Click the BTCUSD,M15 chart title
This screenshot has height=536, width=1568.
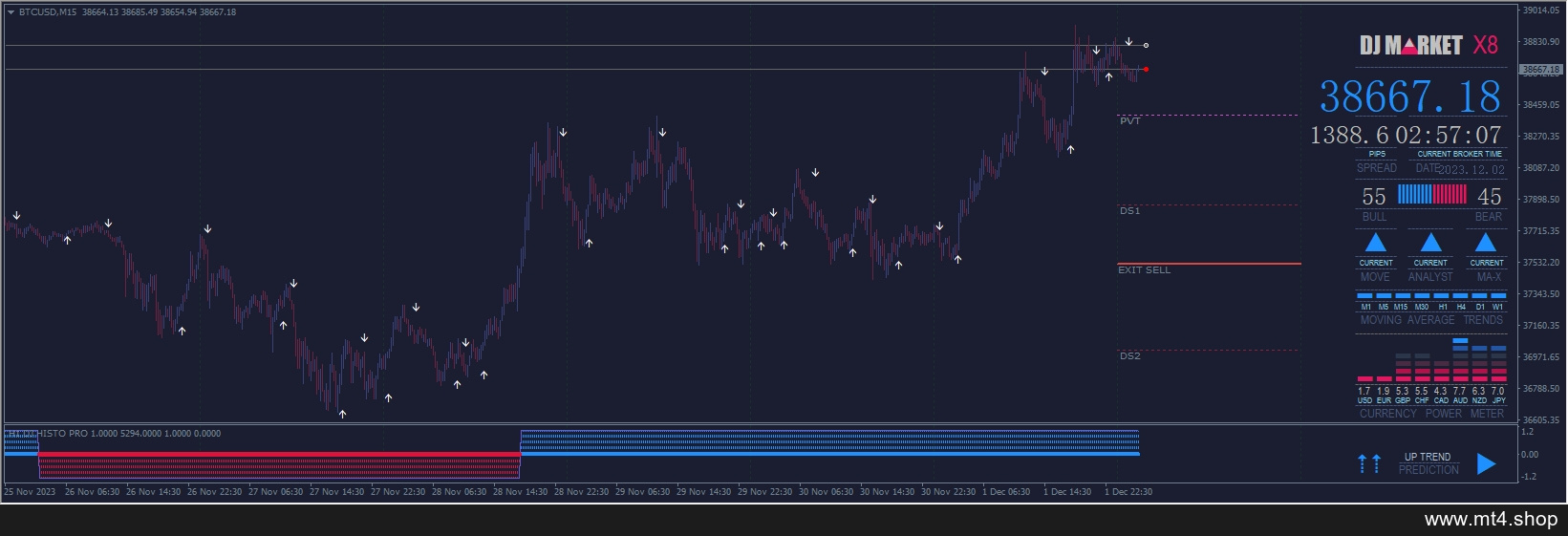click(x=48, y=12)
